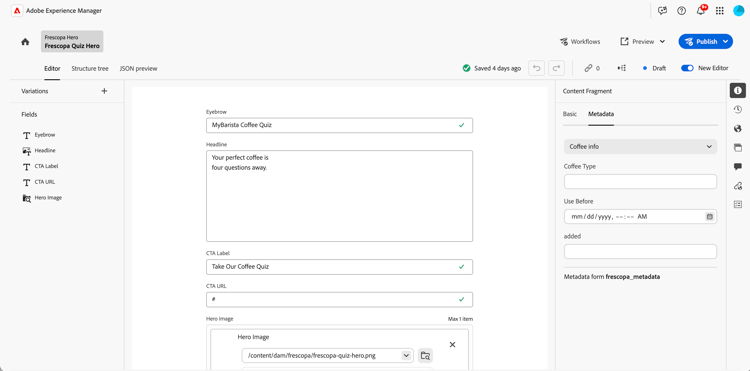
Task: Browse assets with the folder search icon
Action: pyautogui.click(x=425, y=355)
